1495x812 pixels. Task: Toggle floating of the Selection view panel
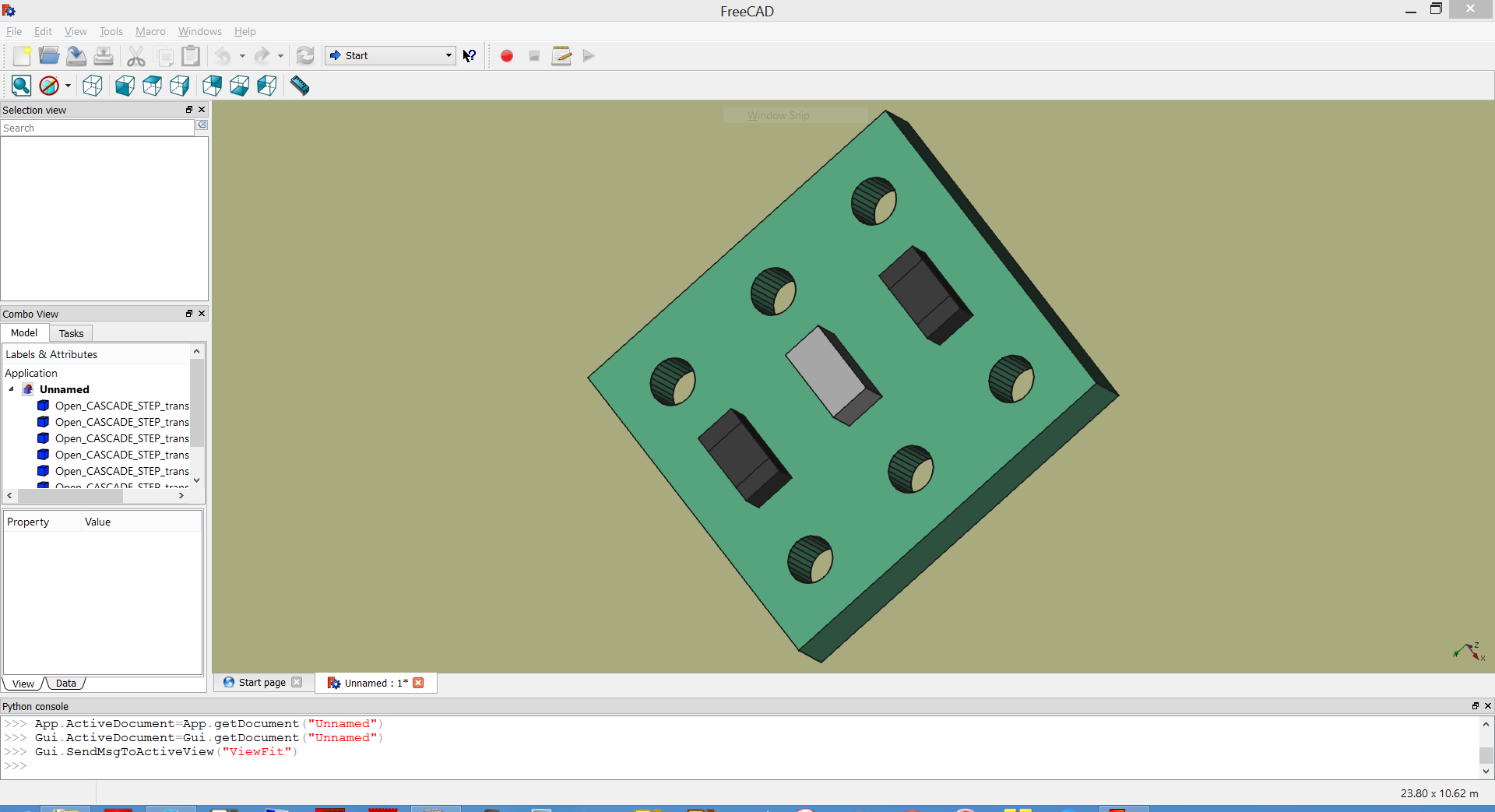click(188, 110)
